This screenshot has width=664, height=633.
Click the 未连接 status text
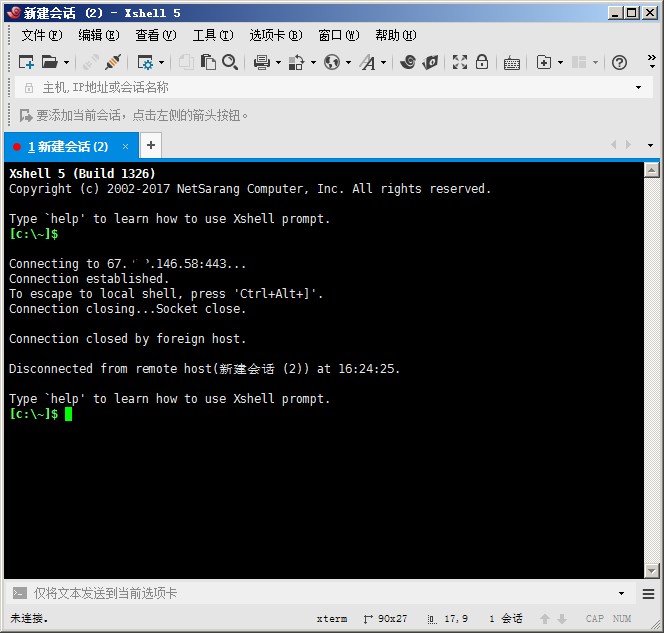coord(29,618)
